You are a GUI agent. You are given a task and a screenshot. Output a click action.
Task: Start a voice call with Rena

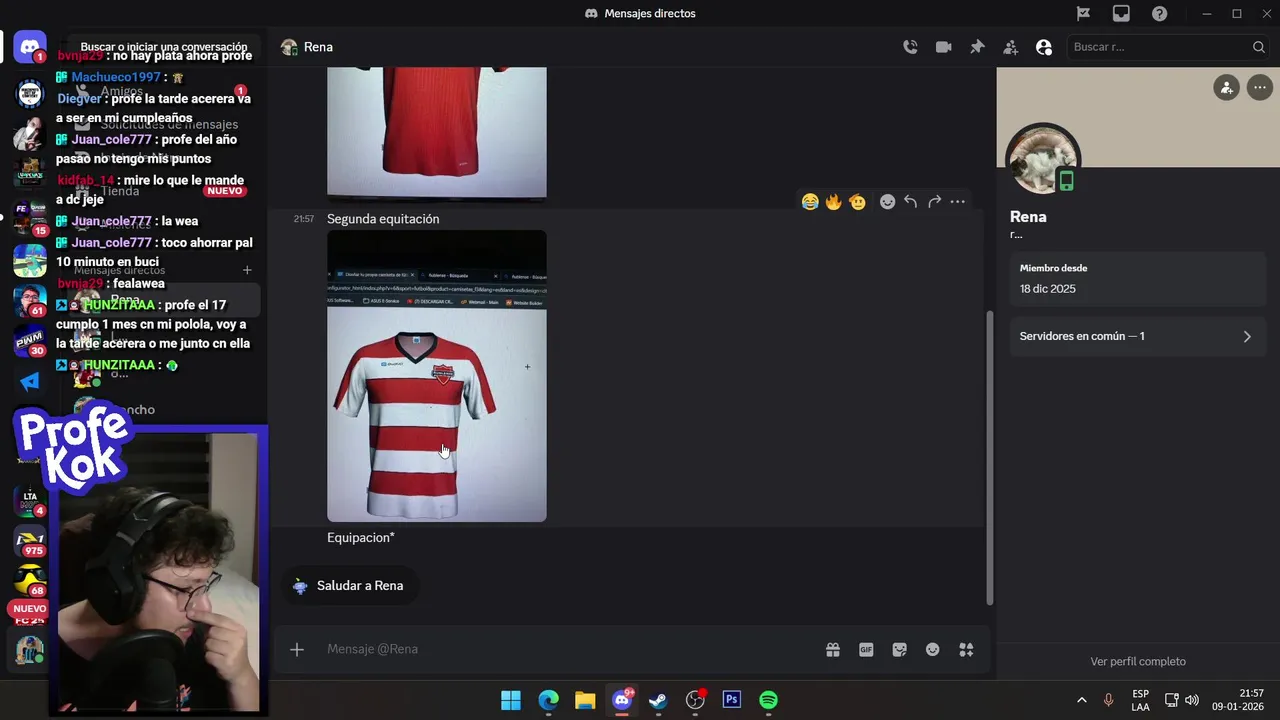tap(910, 47)
